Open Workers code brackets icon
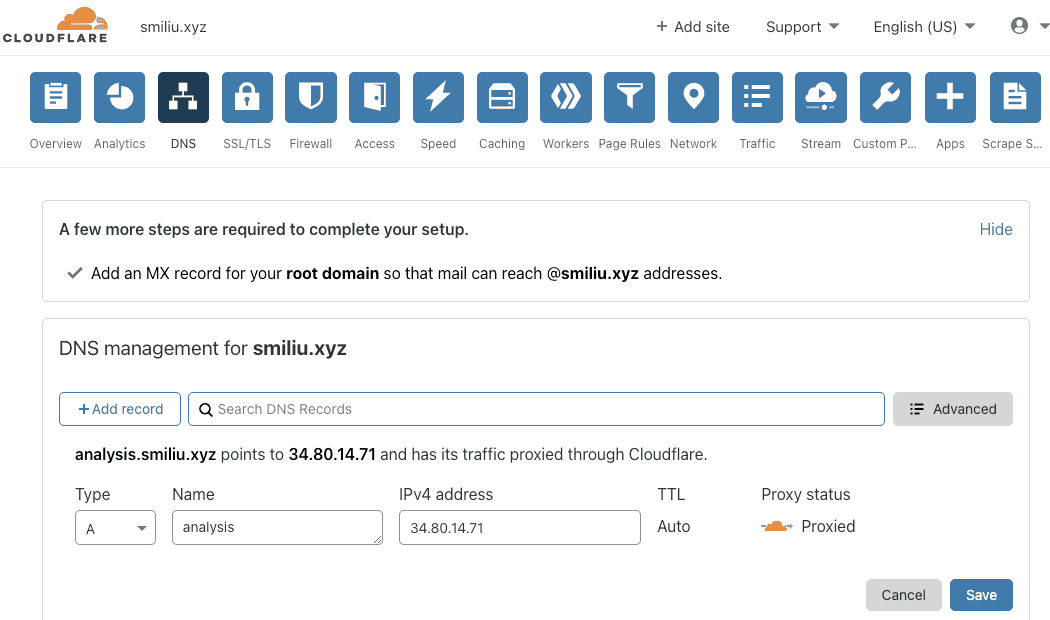The height and width of the screenshot is (620, 1050). click(x=566, y=98)
